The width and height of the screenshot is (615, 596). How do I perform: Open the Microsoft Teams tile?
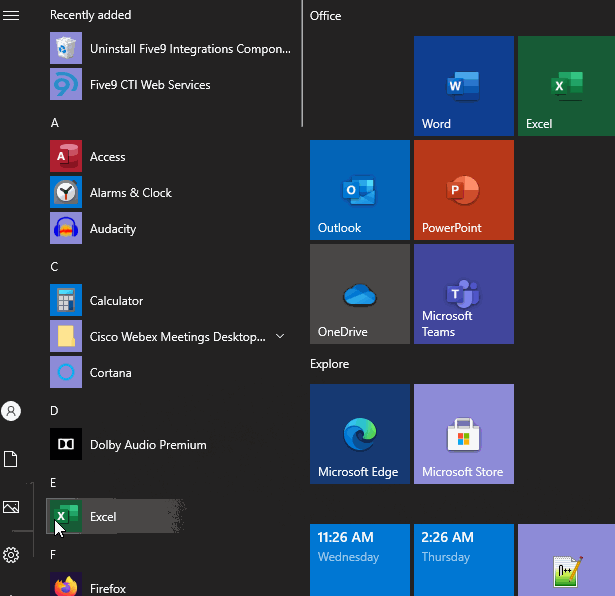(464, 294)
